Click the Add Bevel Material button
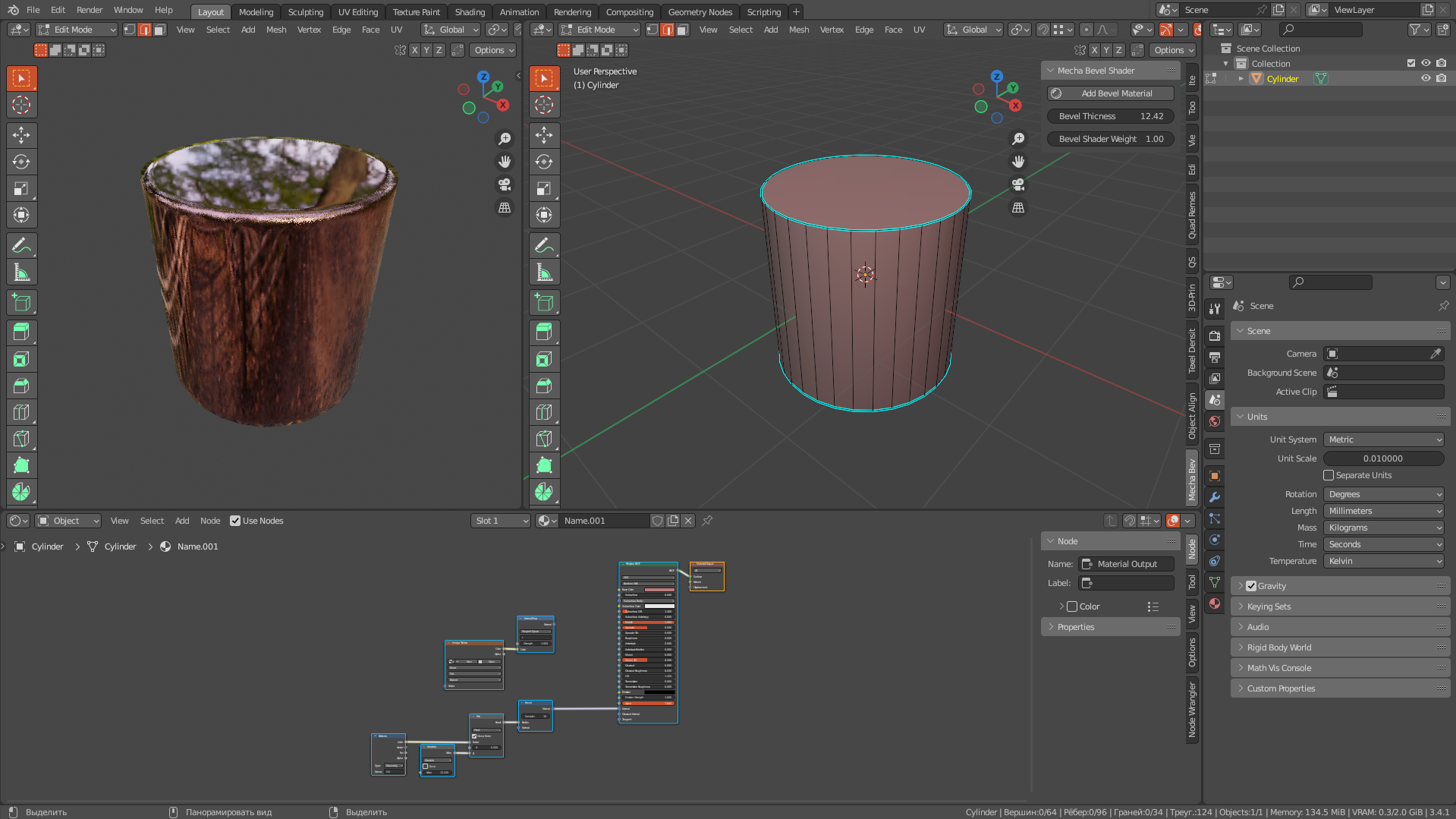The width and height of the screenshot is (1456, 819). pos(1110,93)
